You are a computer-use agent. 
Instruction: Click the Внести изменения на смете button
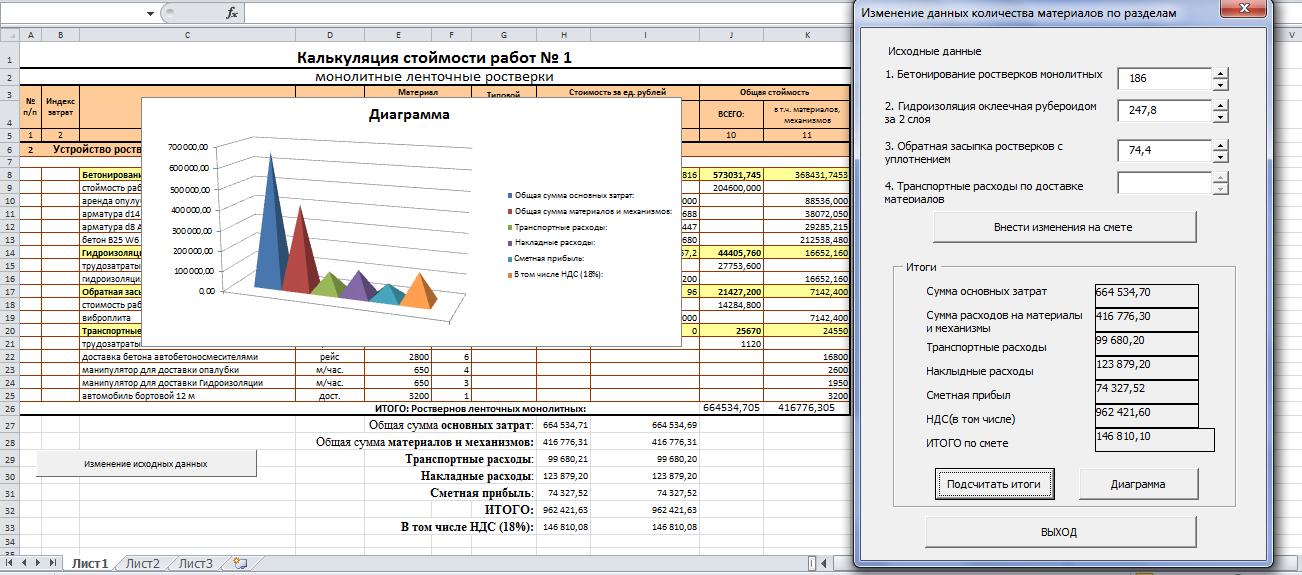1064,227
